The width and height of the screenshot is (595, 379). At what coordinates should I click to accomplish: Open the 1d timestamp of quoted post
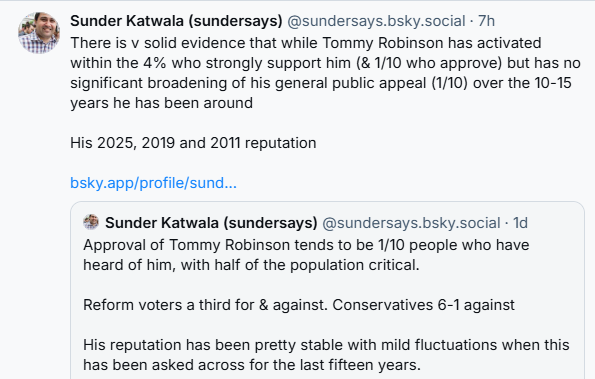coord(520,223)
